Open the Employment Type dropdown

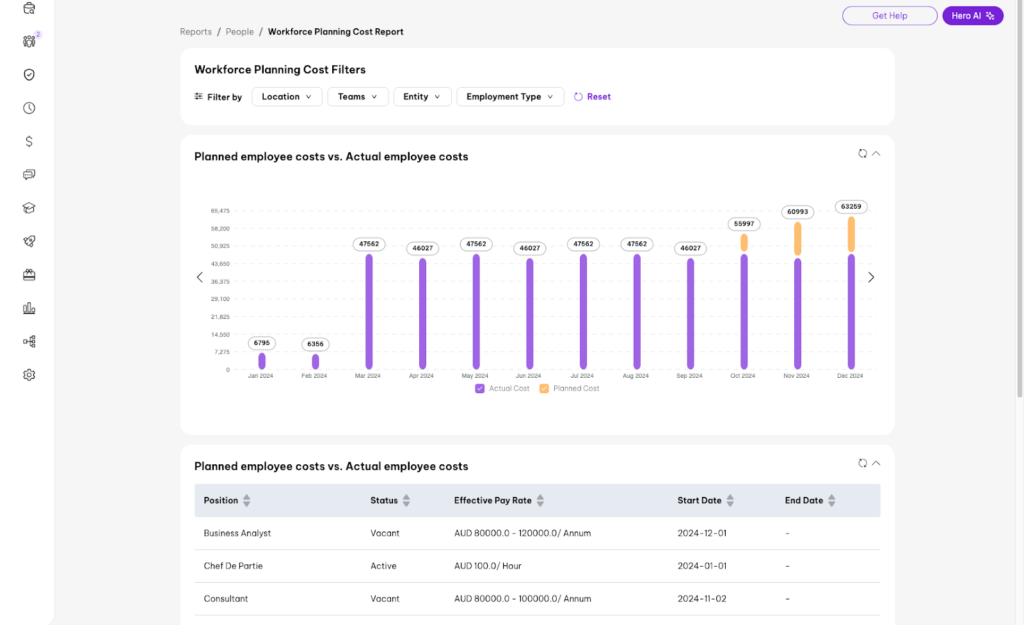[510, 96]
